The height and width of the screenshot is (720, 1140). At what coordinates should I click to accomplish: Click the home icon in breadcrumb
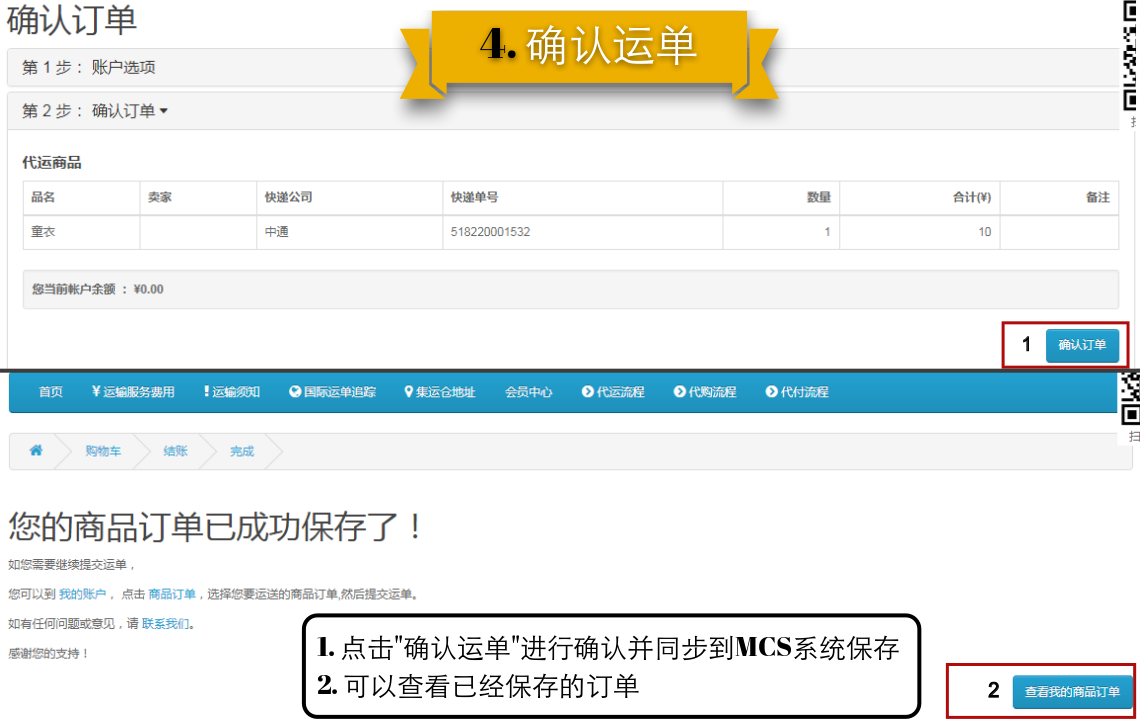pos(36,451)
